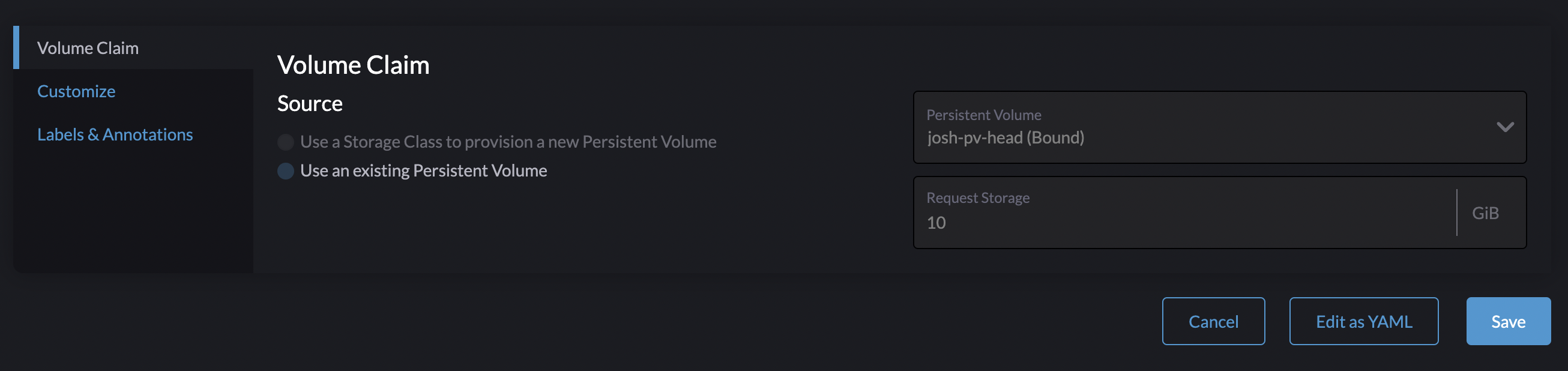Select the josh-pv-head (Bound) volume entry

[1006, 137]
